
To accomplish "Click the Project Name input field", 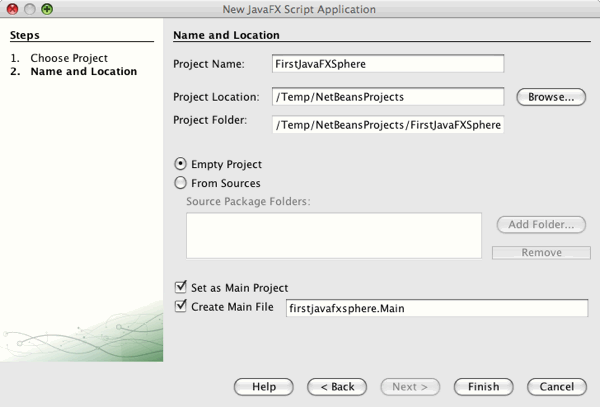I will (x=388, y=64).
